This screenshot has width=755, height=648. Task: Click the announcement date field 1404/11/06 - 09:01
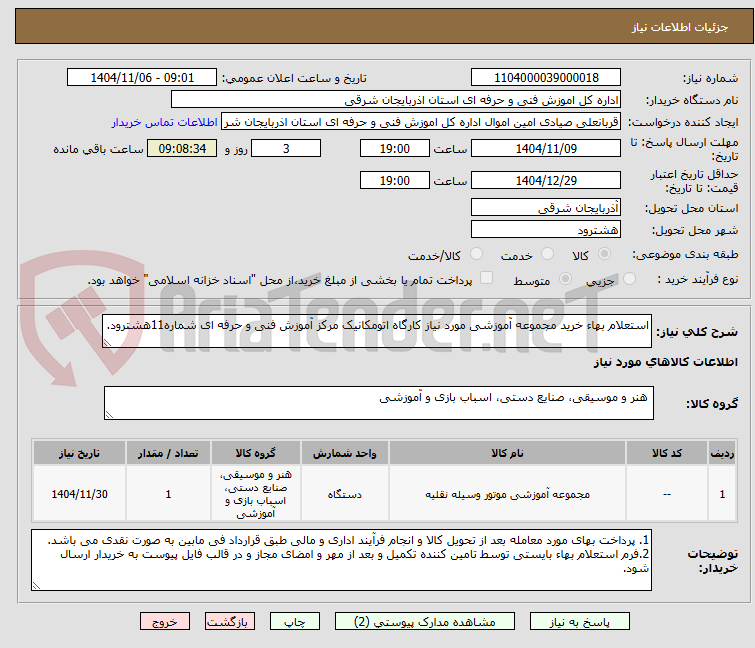pos(142,78)
